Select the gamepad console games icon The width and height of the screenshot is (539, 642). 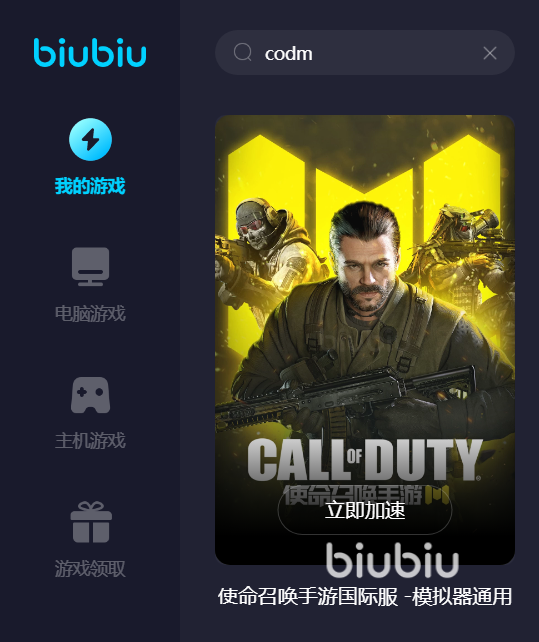(91, 395)
